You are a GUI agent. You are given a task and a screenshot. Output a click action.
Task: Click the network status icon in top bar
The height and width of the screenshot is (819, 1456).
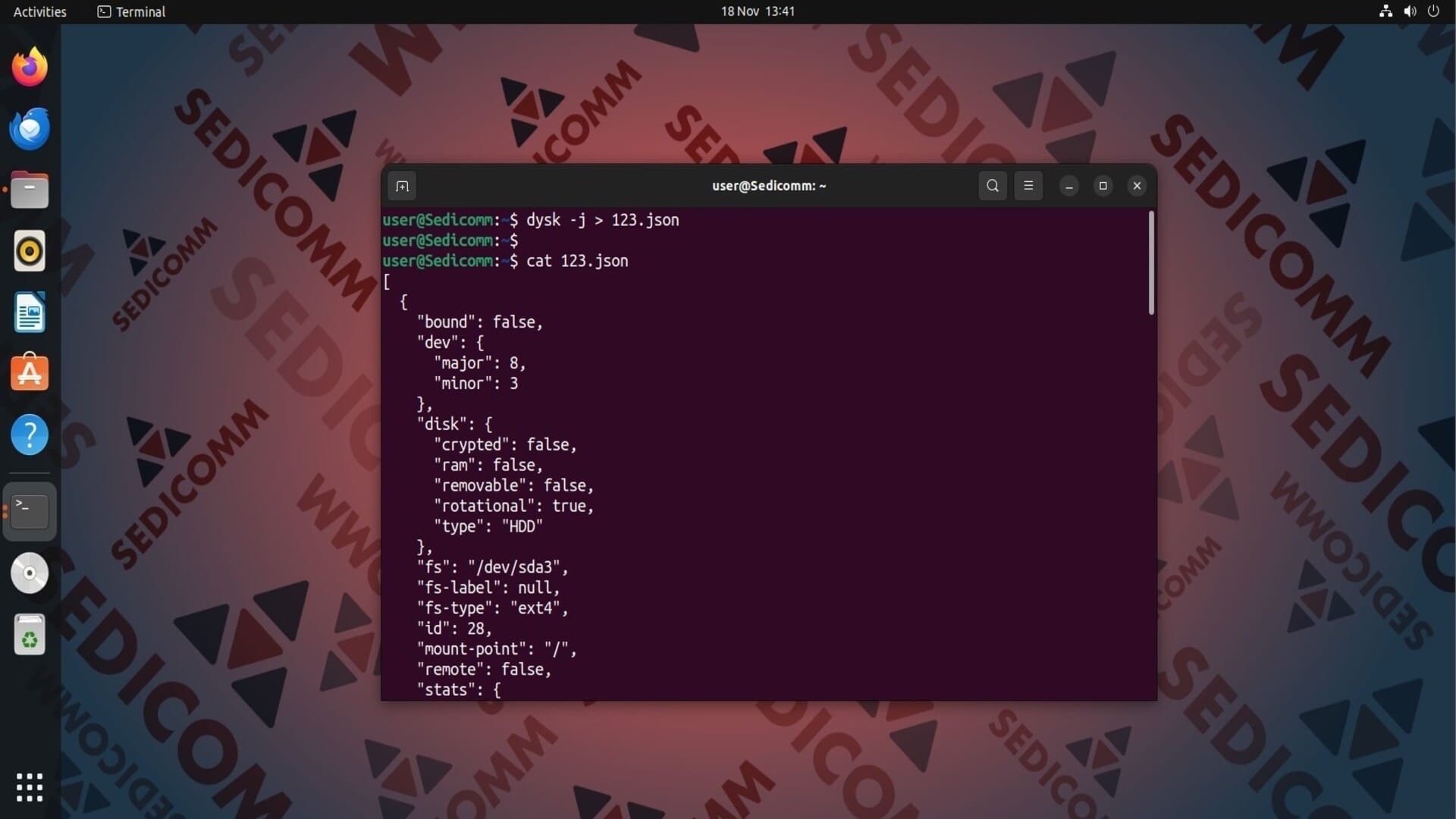(x=1385, y=11)
